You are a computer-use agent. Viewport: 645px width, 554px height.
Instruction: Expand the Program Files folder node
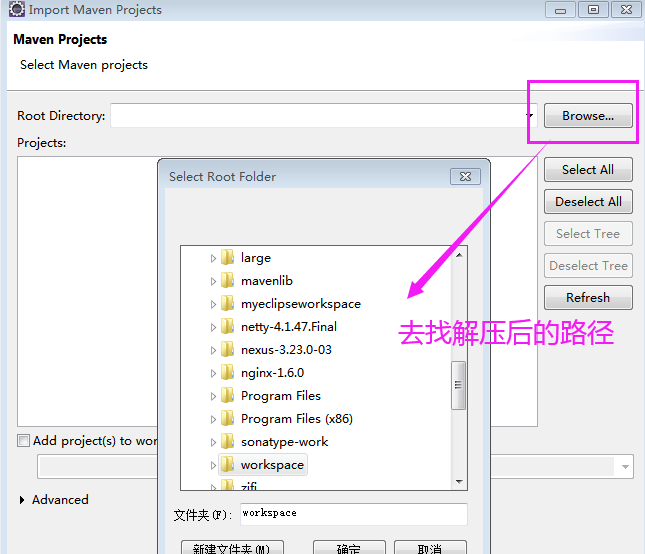[213, 396]
